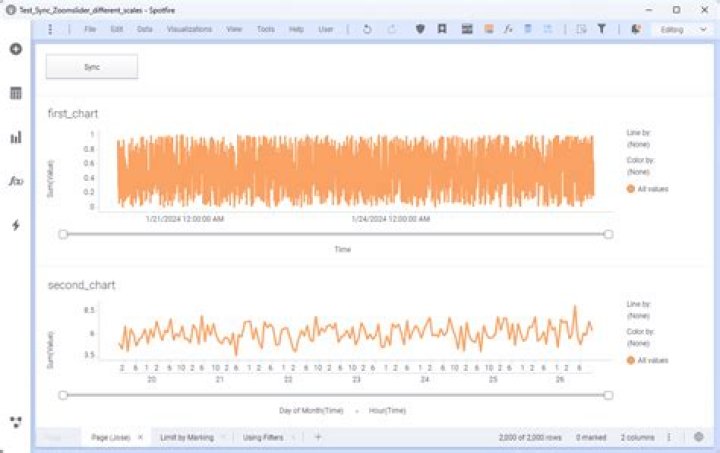720x453 pixels.
Task: Open the data table sidebar icon
Action: (16, 93)
